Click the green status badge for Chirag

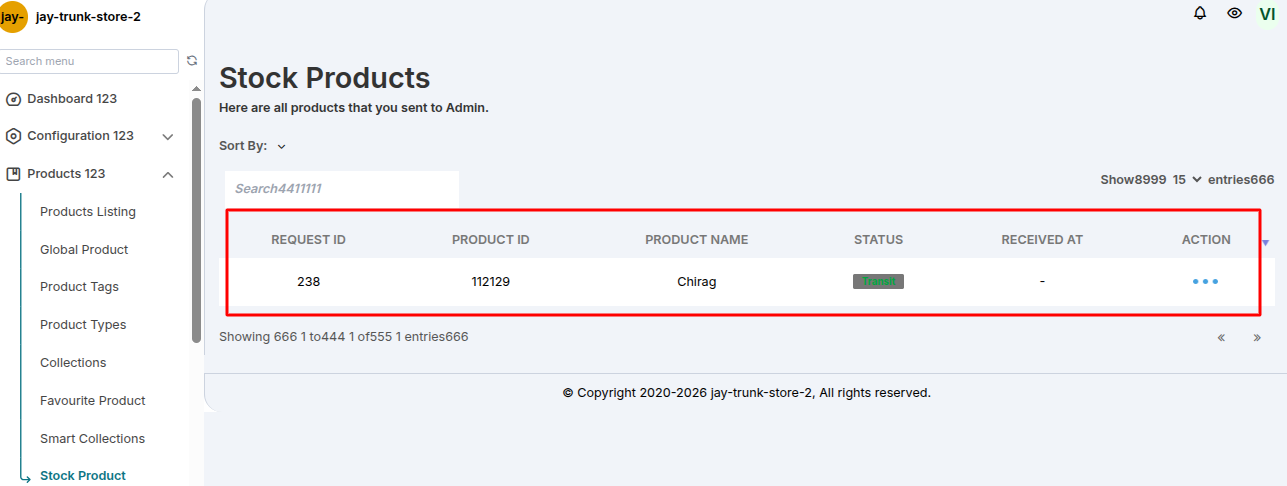click(x=878, y=282)
